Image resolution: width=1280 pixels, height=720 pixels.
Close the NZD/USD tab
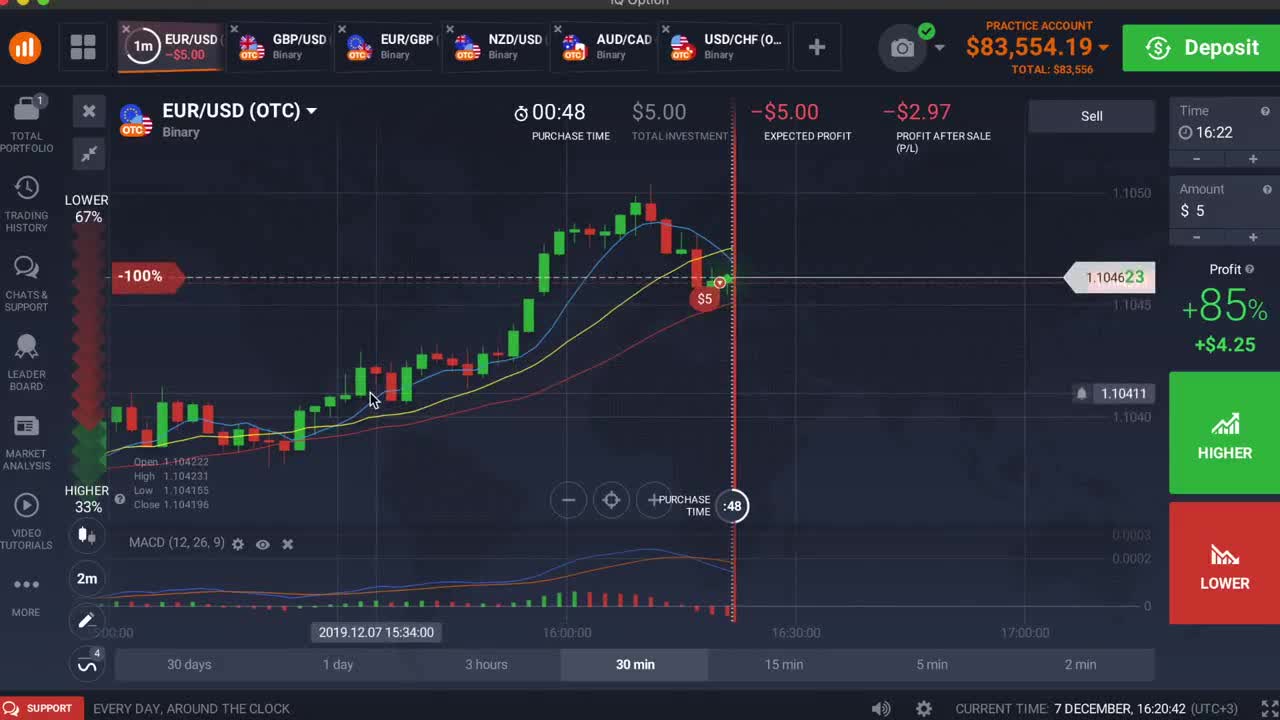pos(450,29)
